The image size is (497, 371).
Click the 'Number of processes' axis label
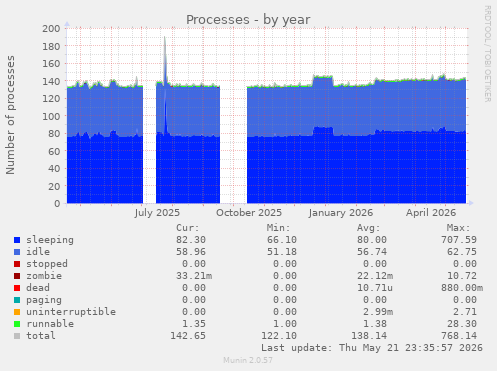point(10,115)
